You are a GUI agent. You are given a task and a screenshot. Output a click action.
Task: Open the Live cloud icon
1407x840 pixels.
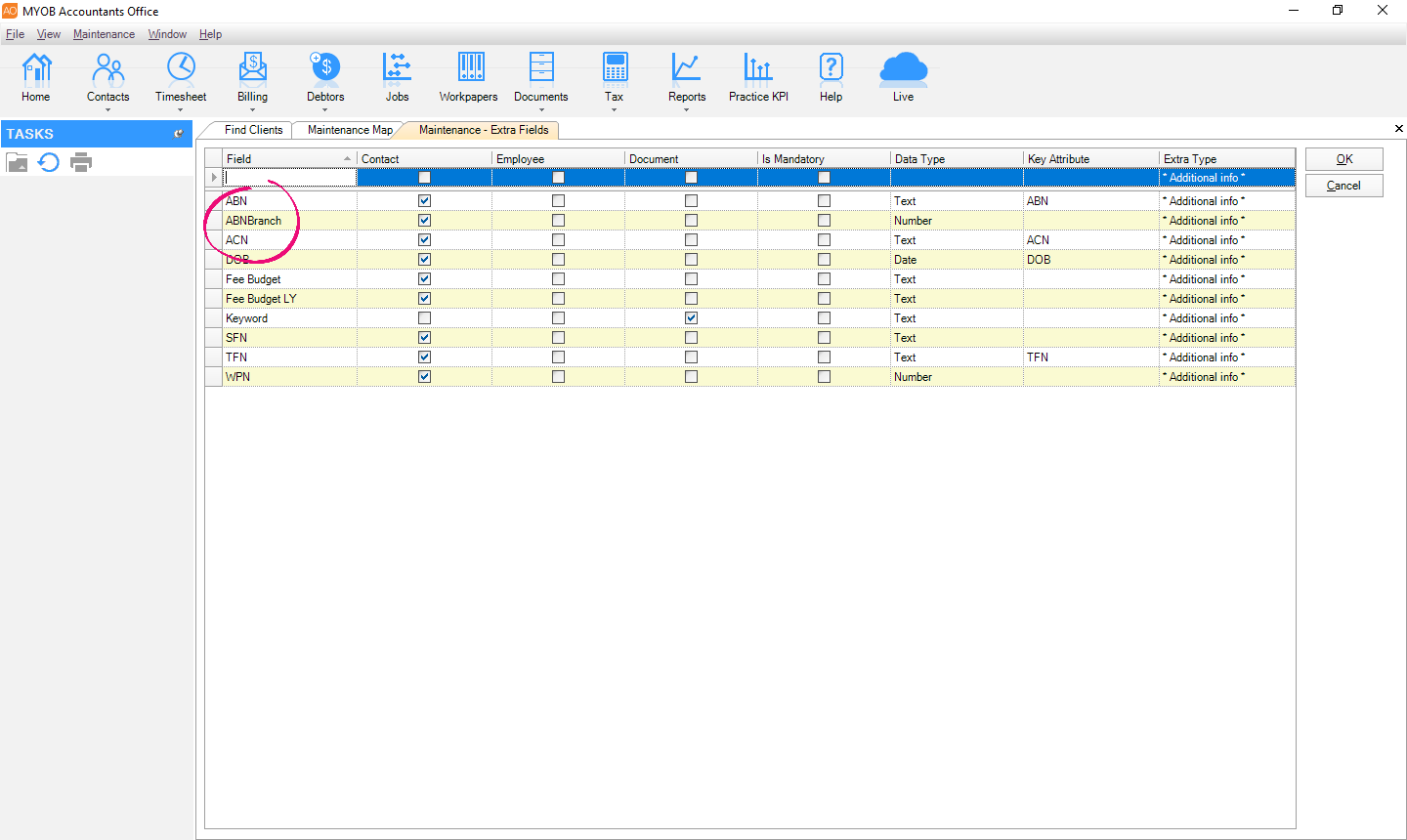903,68
